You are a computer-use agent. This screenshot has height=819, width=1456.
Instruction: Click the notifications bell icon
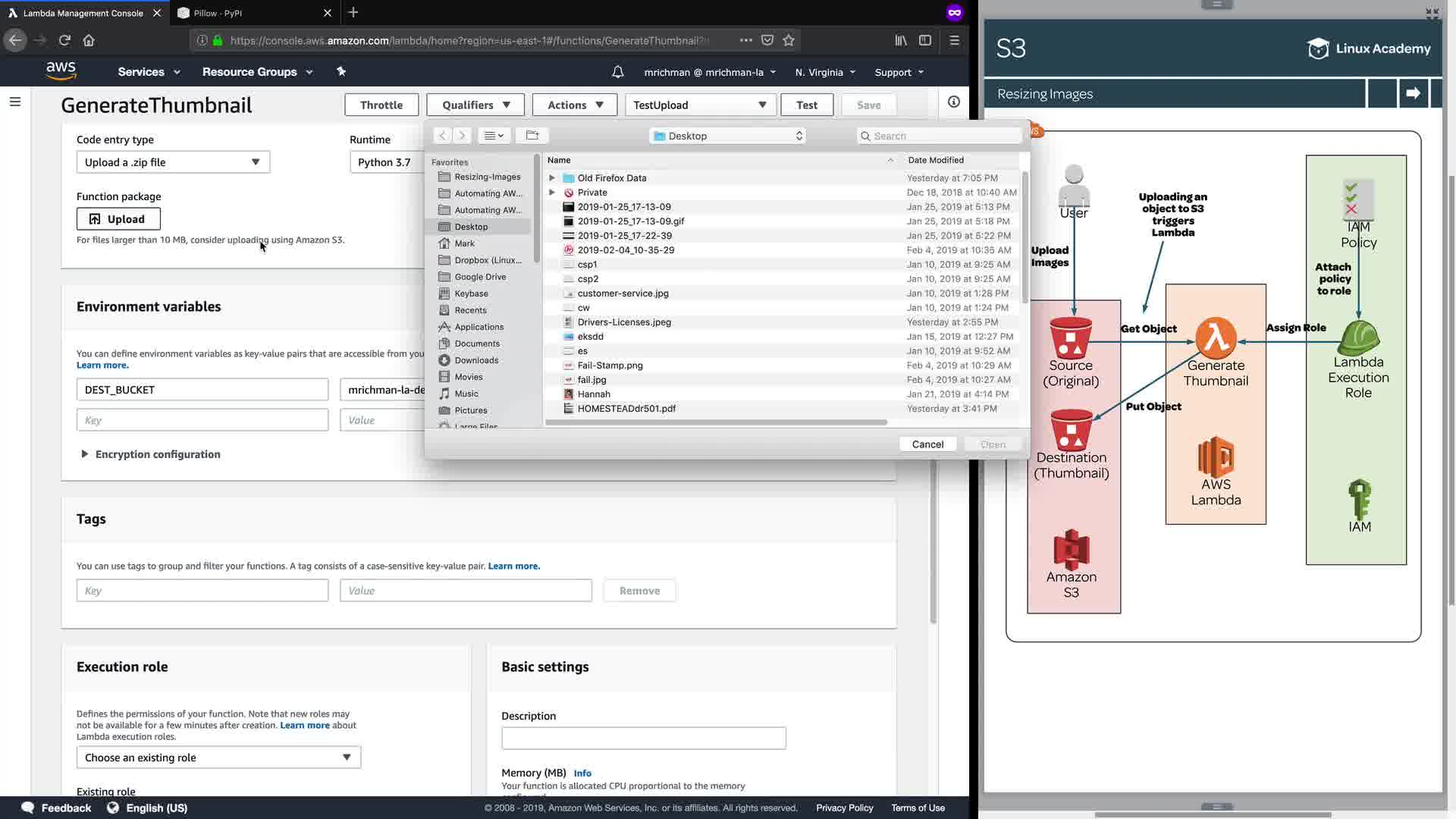tap(618, 72)
